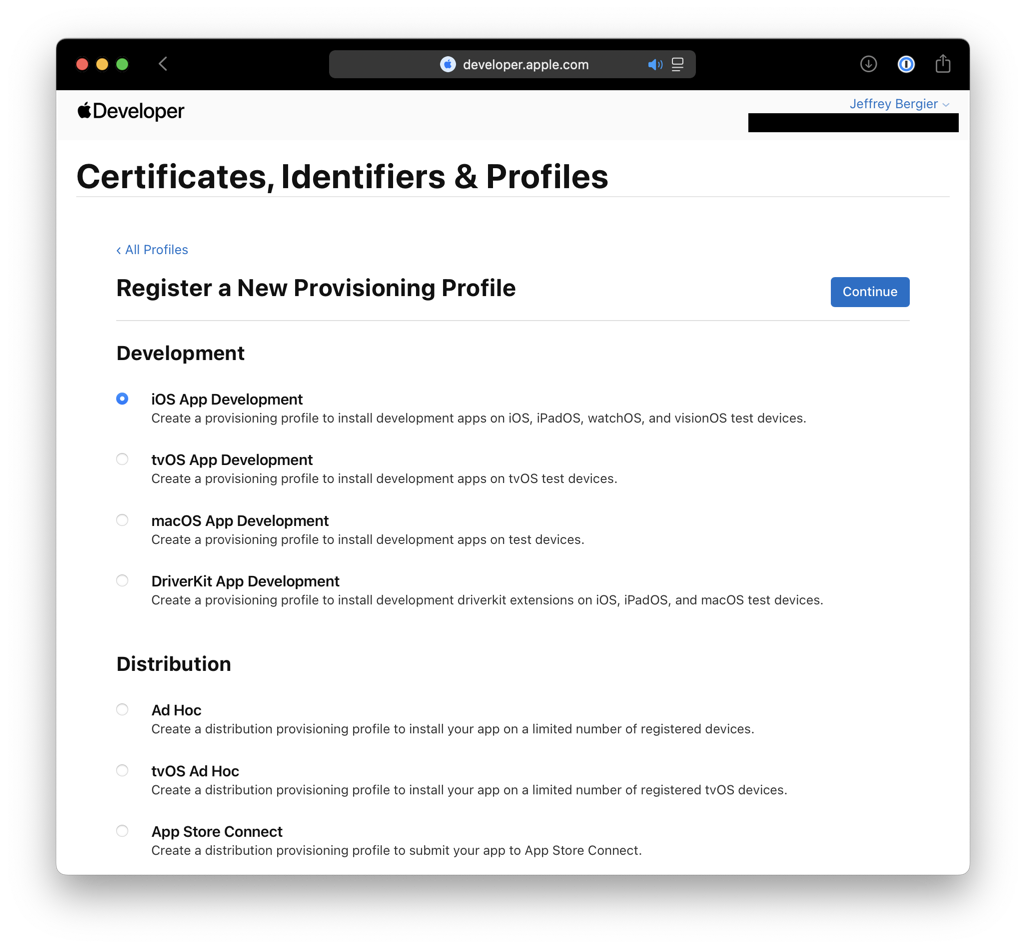The width and height of the screenshot is (1026, 949).
Task: Expand the Jeffrey Bergier account menu
Action: 899,104
